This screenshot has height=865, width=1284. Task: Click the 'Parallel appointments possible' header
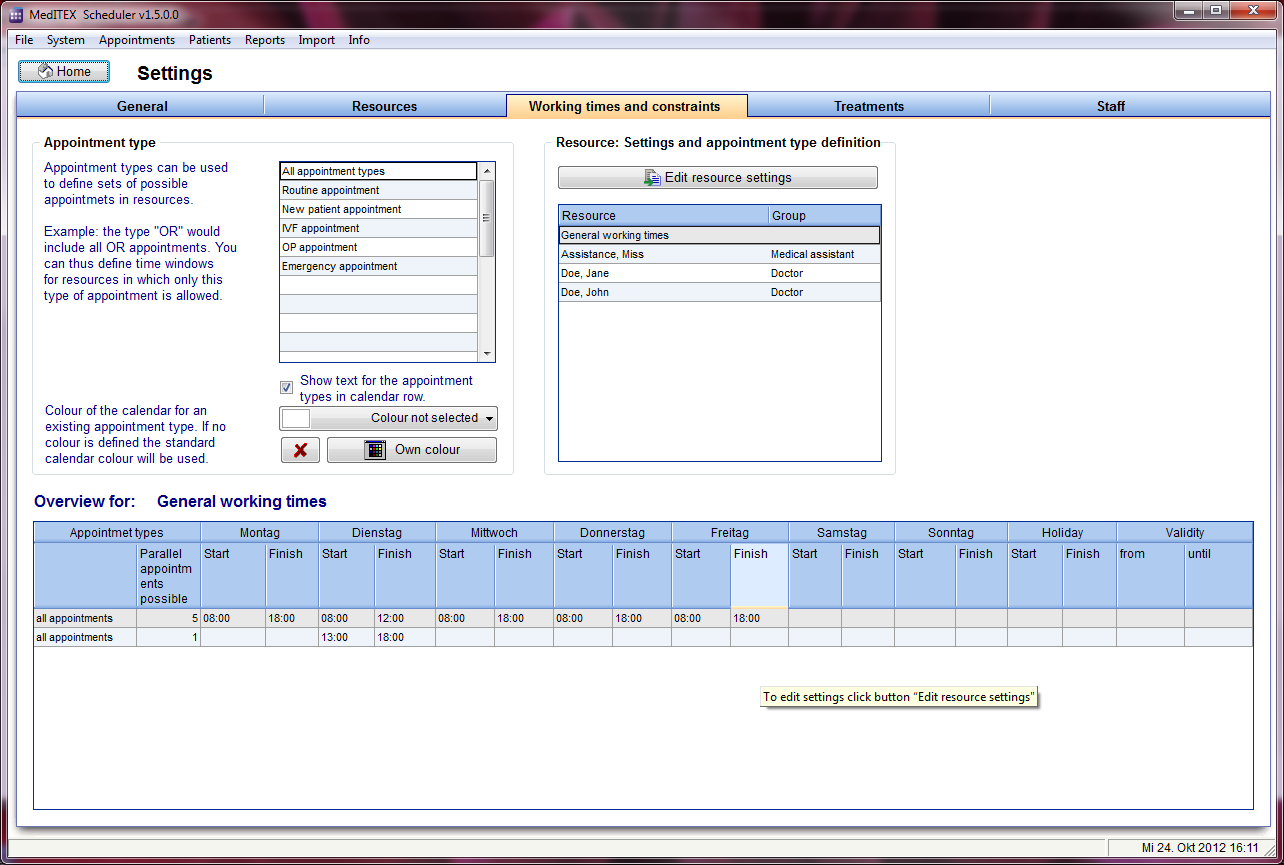[x=168, y=576]
